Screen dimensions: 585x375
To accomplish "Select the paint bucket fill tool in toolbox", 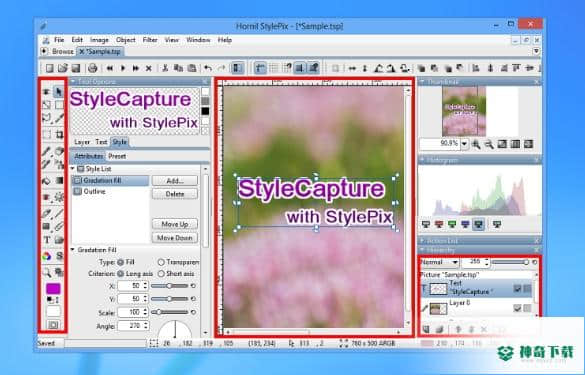I will click(47, 181).
